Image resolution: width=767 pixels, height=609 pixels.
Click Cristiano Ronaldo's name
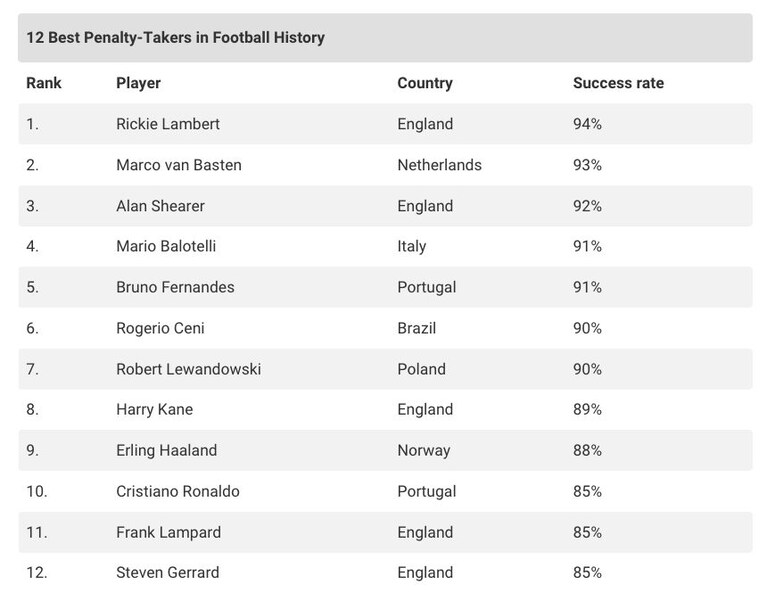[178, 492]
